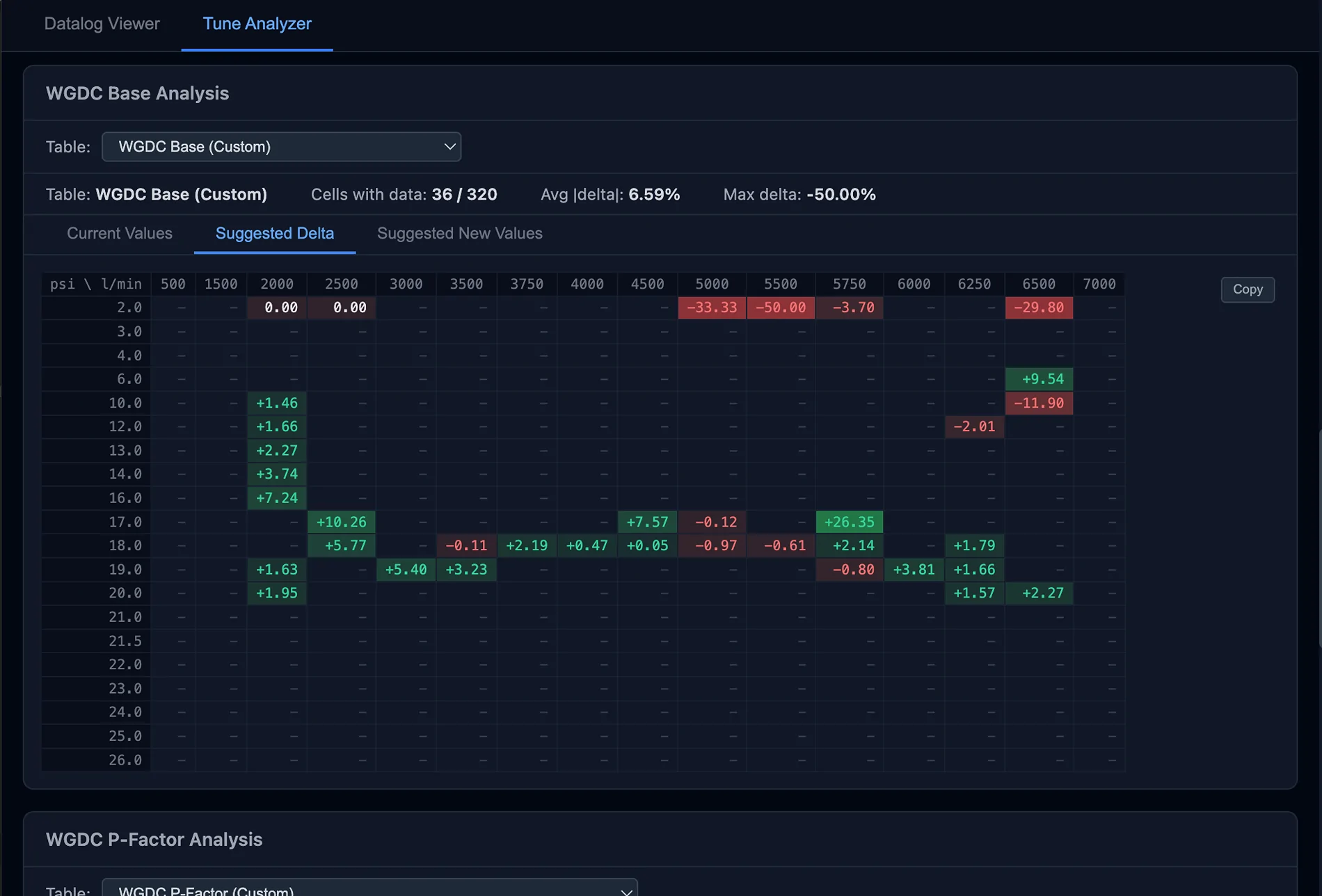The width and height of the screenshot is (1322, 896).
Task: Click the psi \ l/min corner header
Action: 96,284
